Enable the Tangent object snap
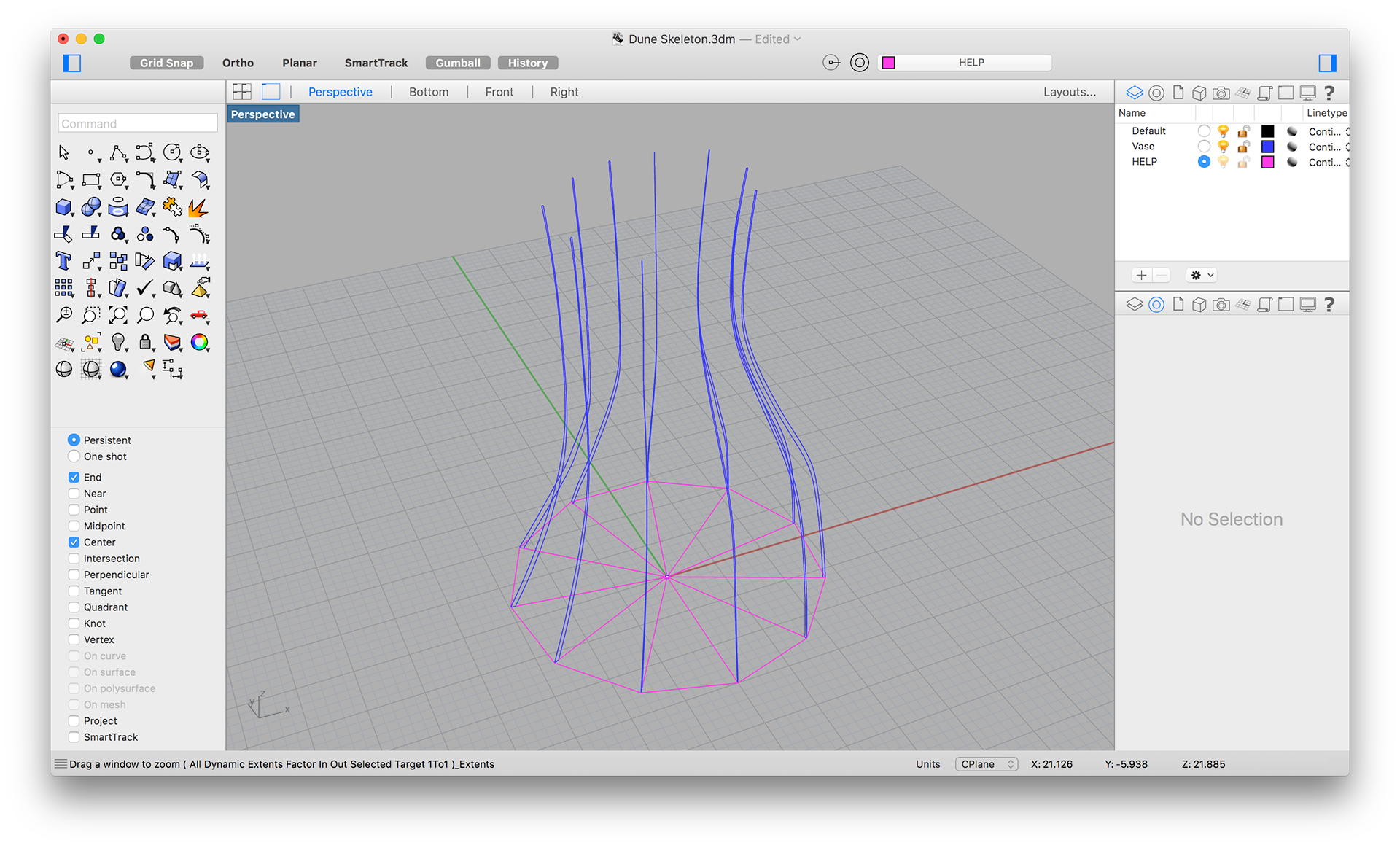Screen dimensions: 1400x848 tap(74, 591)
